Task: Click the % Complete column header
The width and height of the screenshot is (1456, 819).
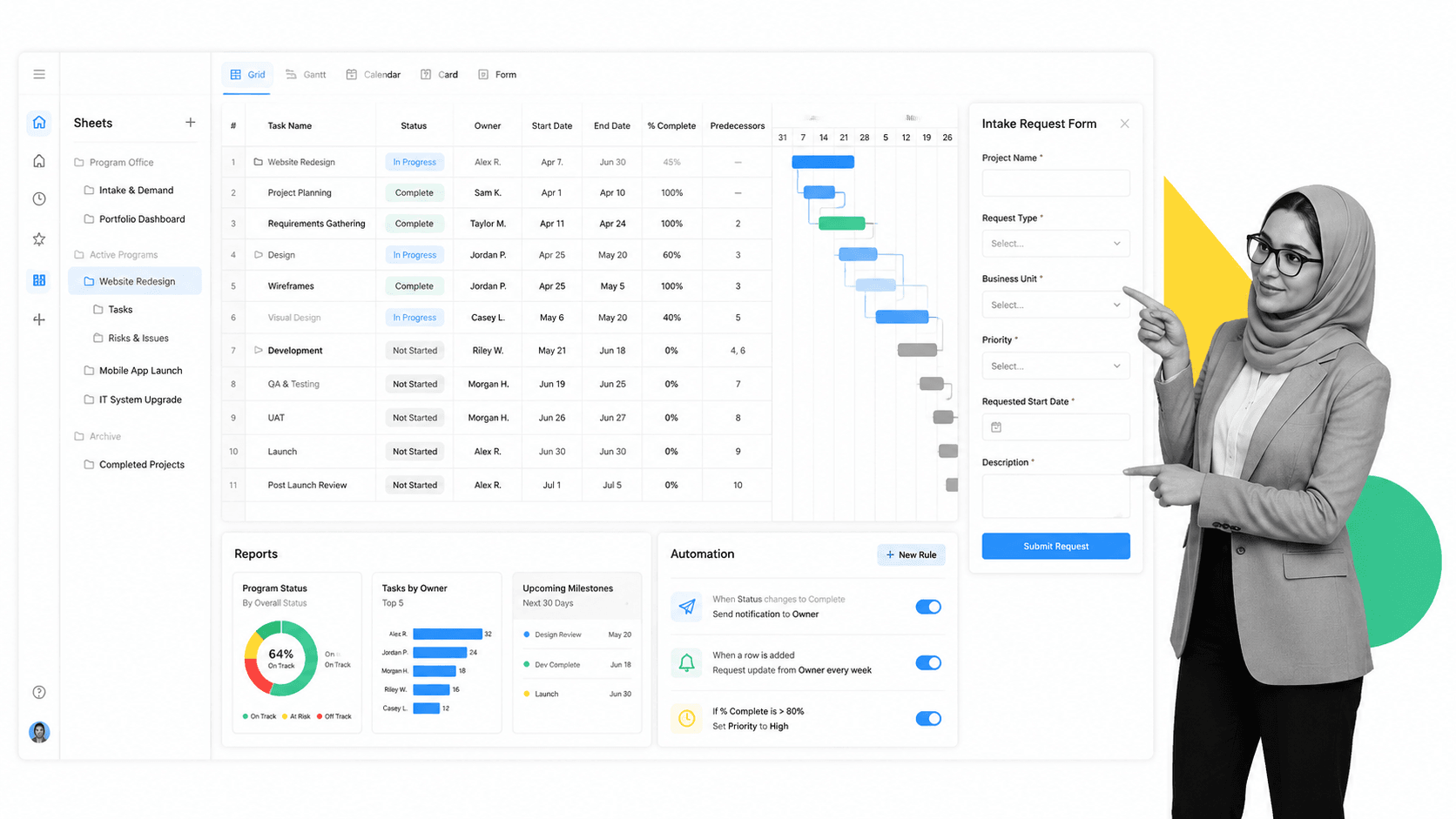Action: tap(671, 125)
